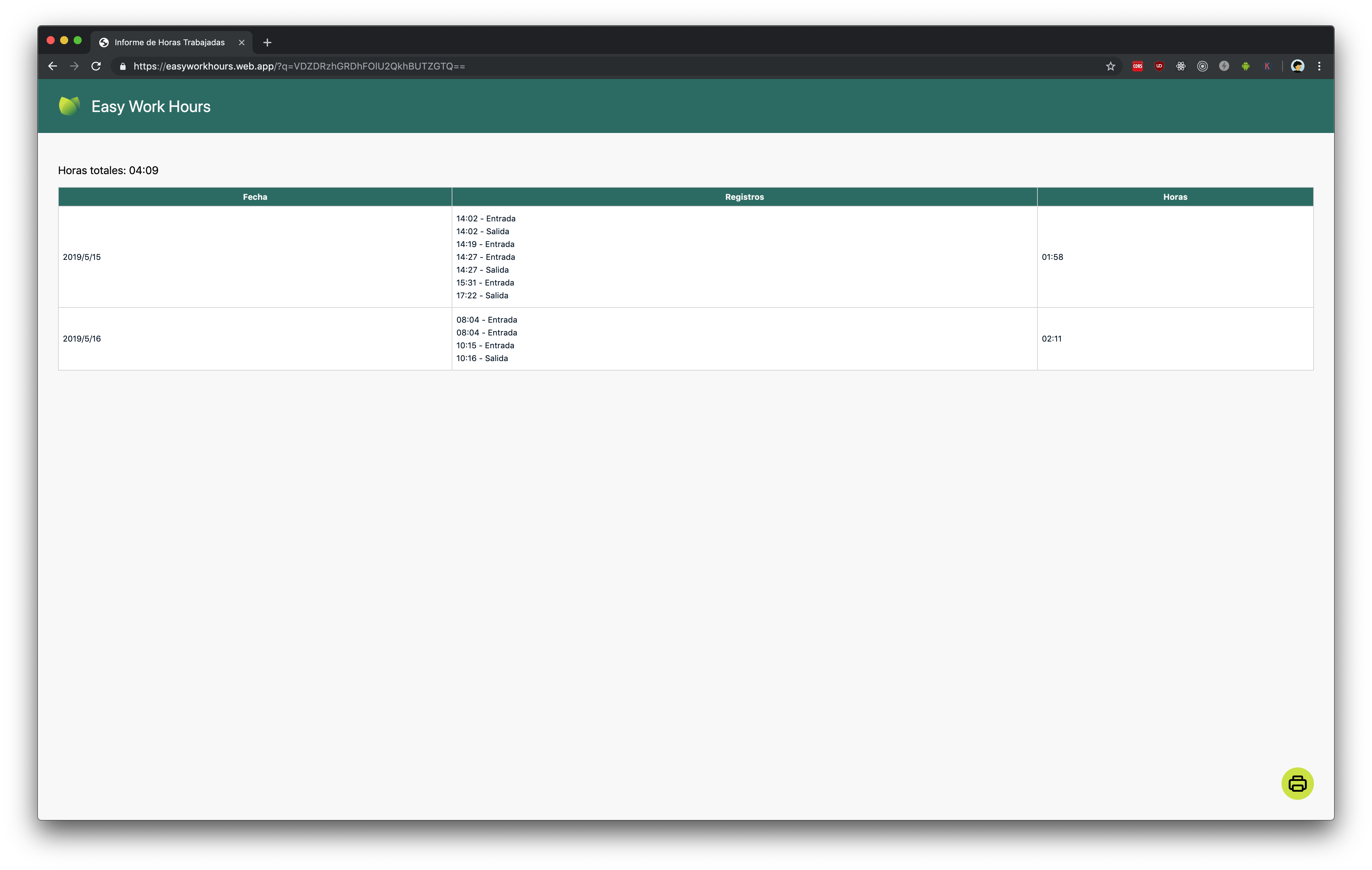
Task: Click the Registros column header
Action: point(744,196)
